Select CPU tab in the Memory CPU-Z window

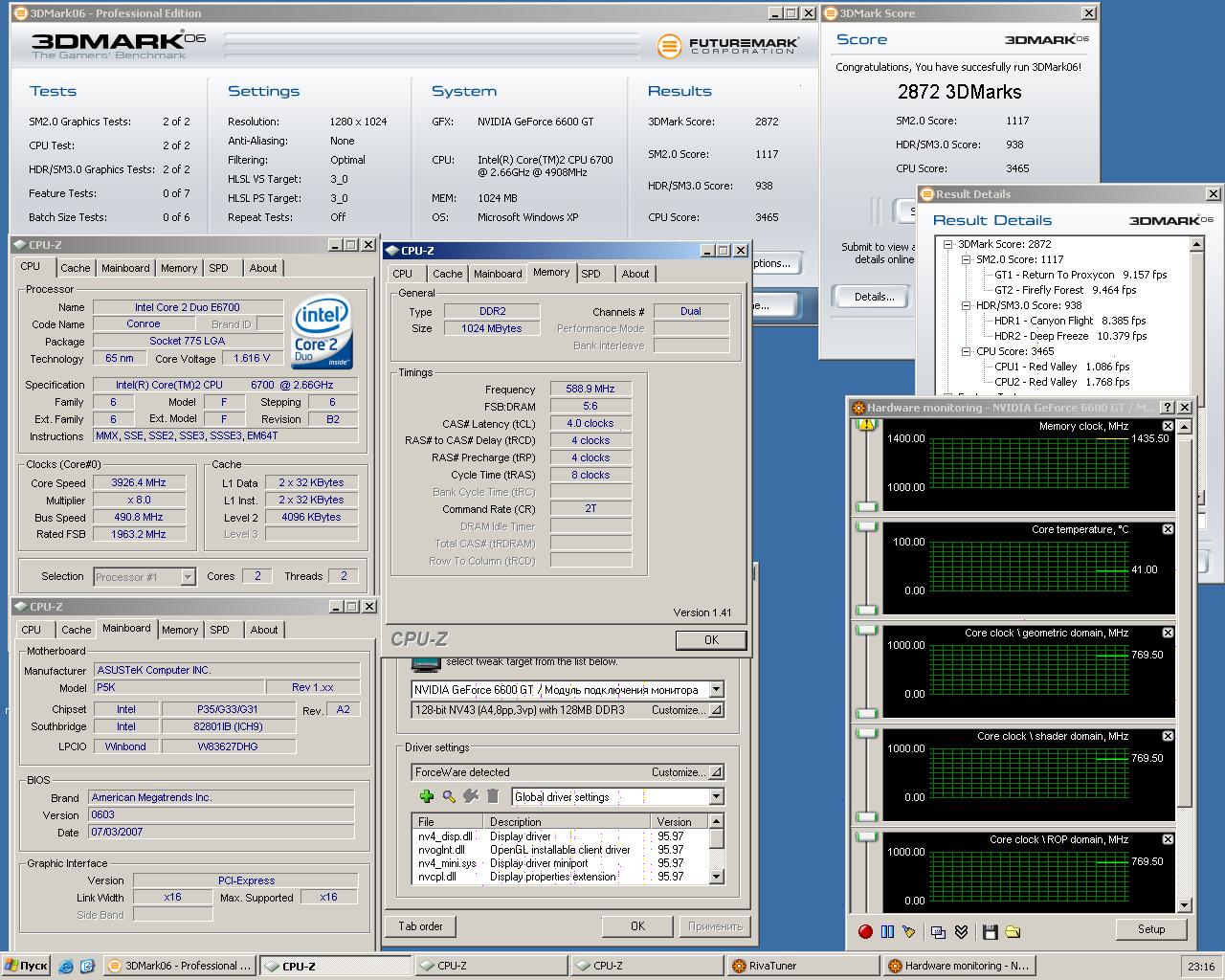coord(403,274)
